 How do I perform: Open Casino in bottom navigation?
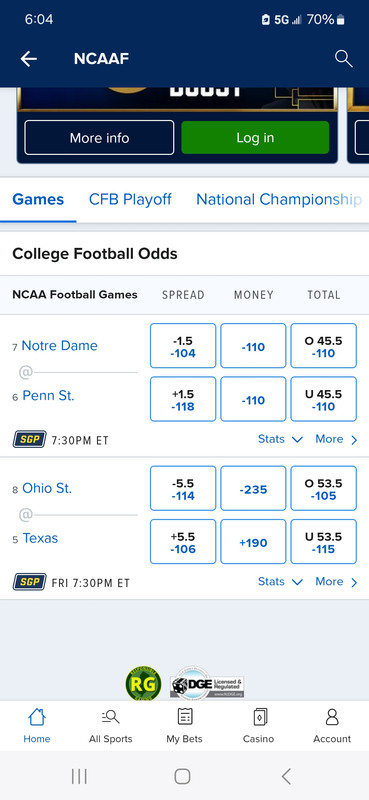point(258,726)
